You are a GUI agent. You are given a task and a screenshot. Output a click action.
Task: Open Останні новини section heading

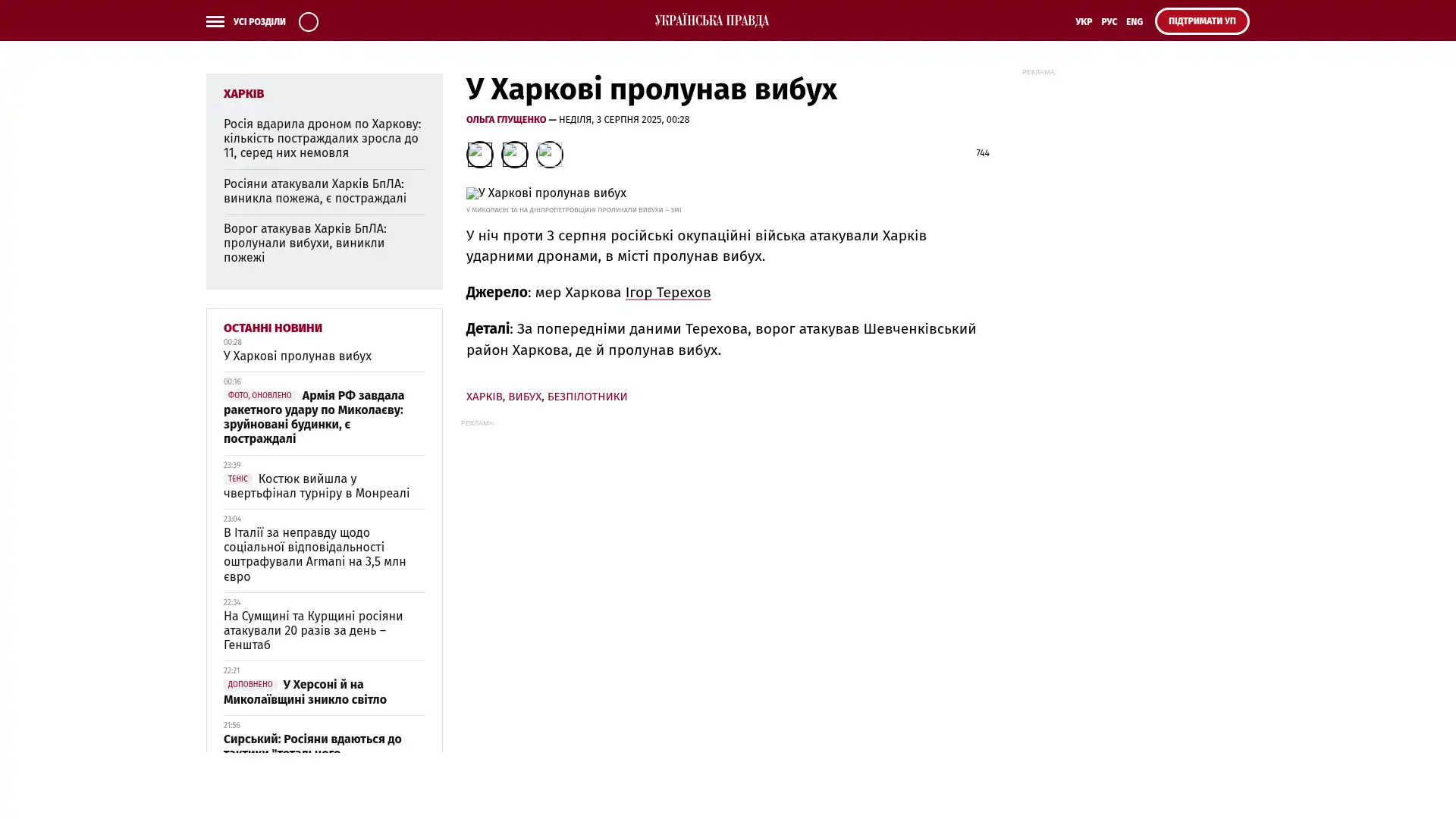coord(272,328)
